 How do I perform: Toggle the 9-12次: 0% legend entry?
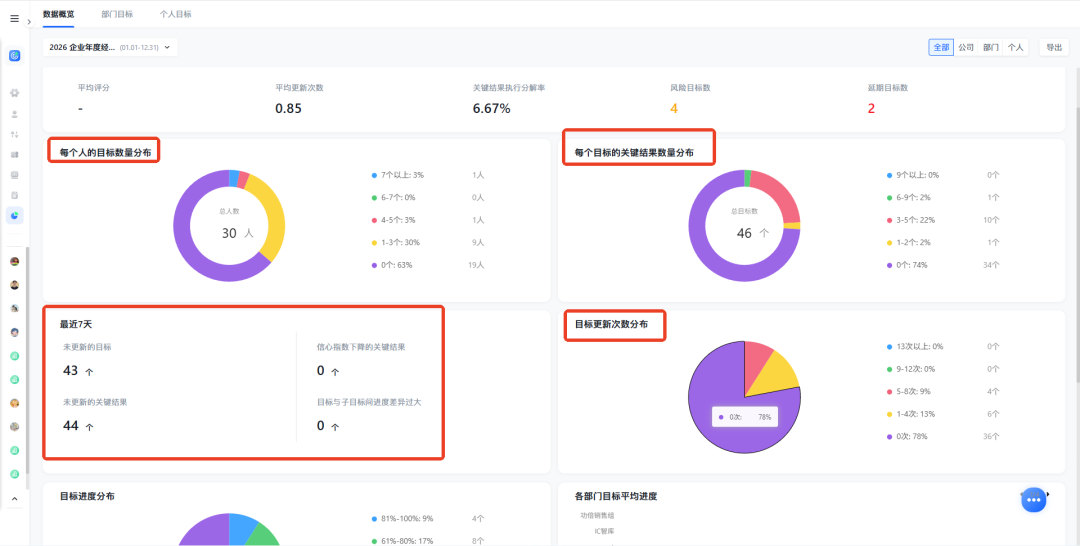point(913,369)
